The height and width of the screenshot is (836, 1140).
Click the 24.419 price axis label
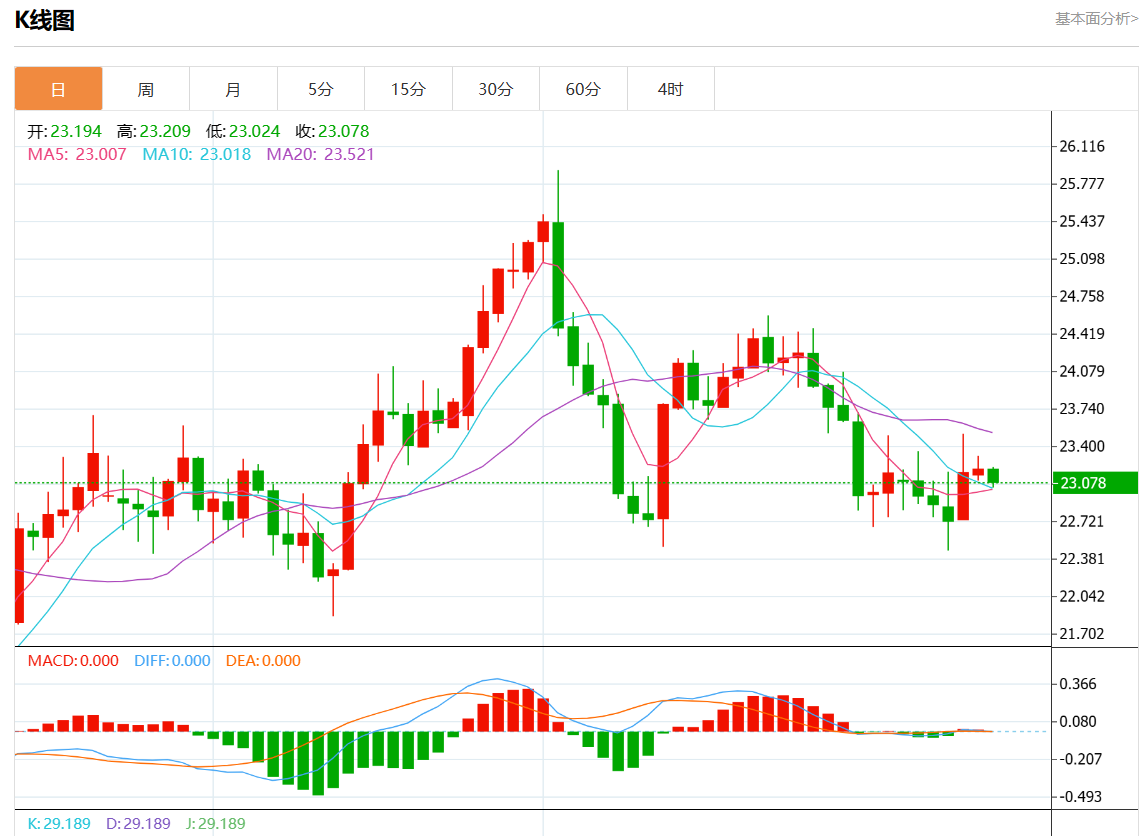(1082, 334)
